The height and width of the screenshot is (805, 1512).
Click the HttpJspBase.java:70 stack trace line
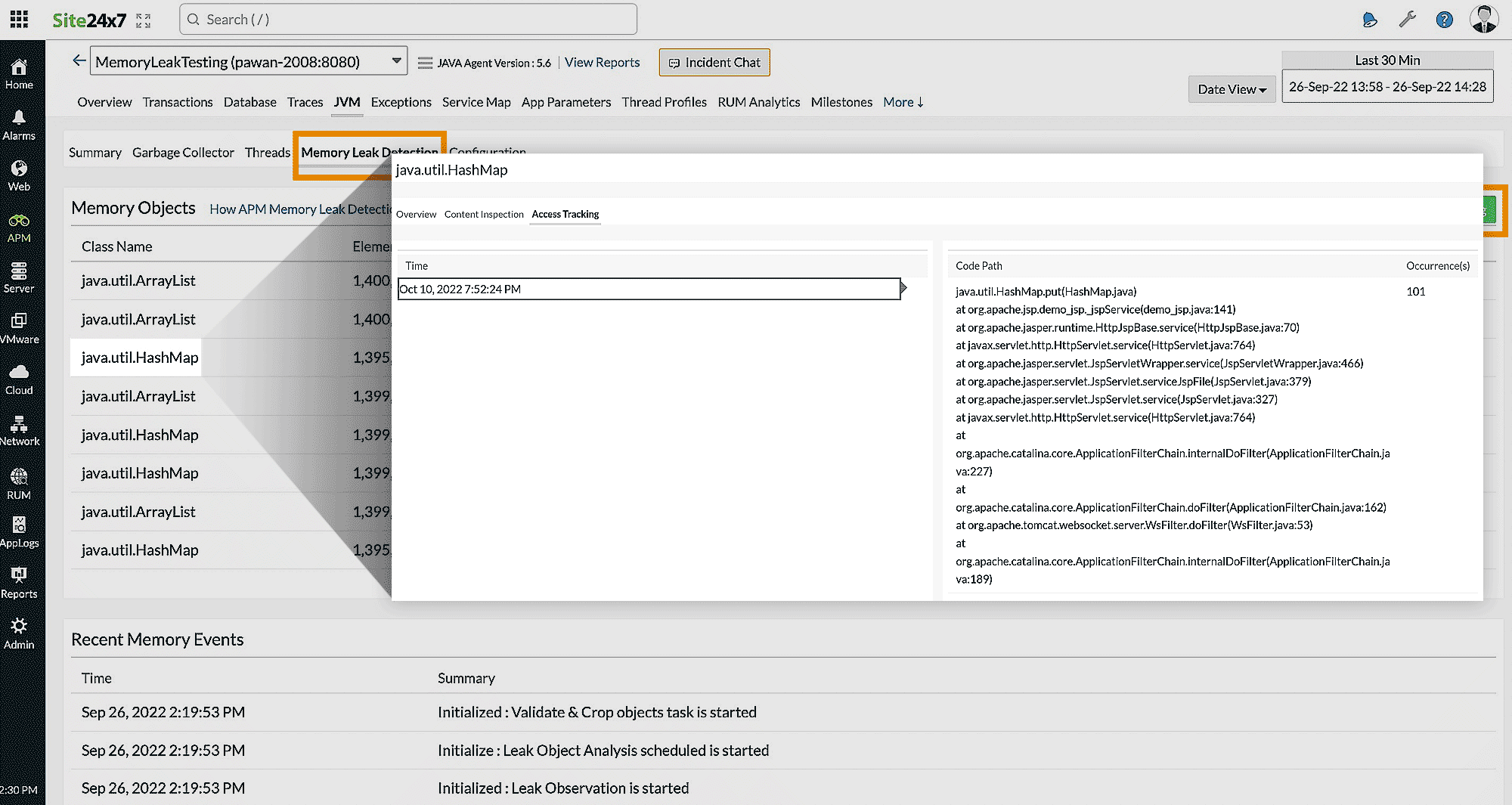click(1127, 328)
